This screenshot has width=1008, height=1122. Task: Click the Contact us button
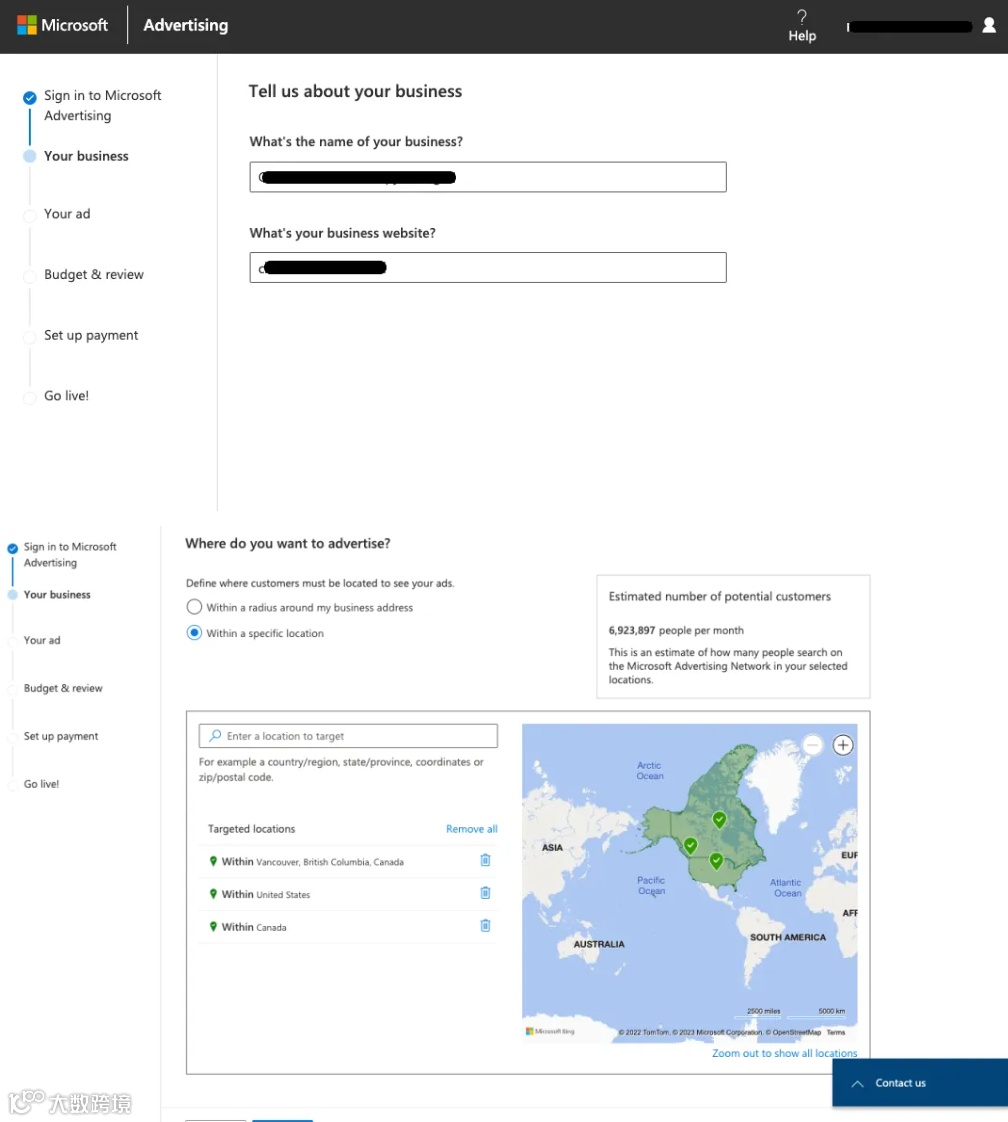click(920, 1083)
